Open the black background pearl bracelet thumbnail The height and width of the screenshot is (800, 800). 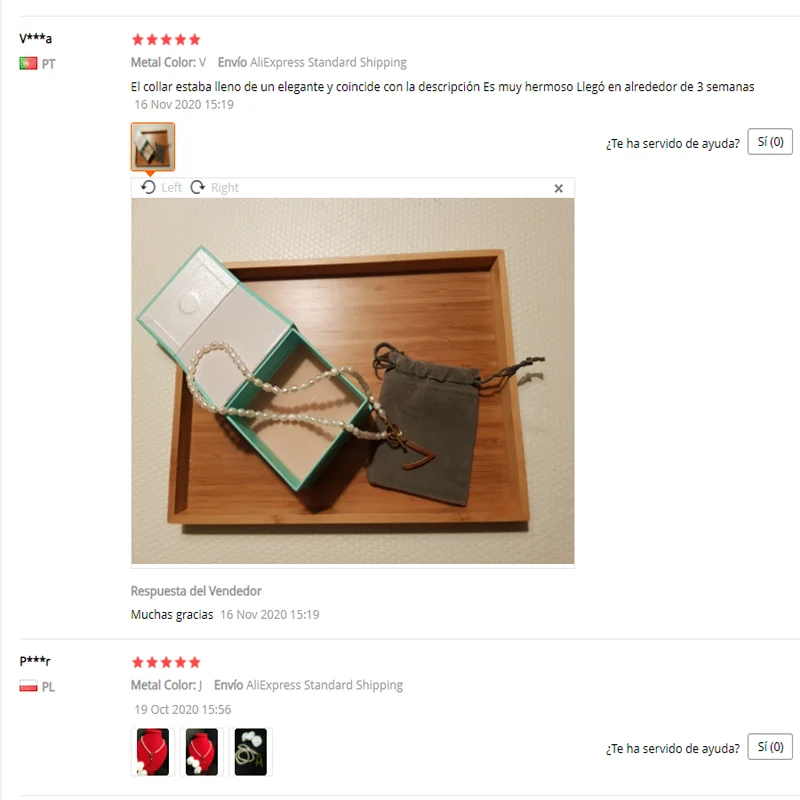[251, 752]
